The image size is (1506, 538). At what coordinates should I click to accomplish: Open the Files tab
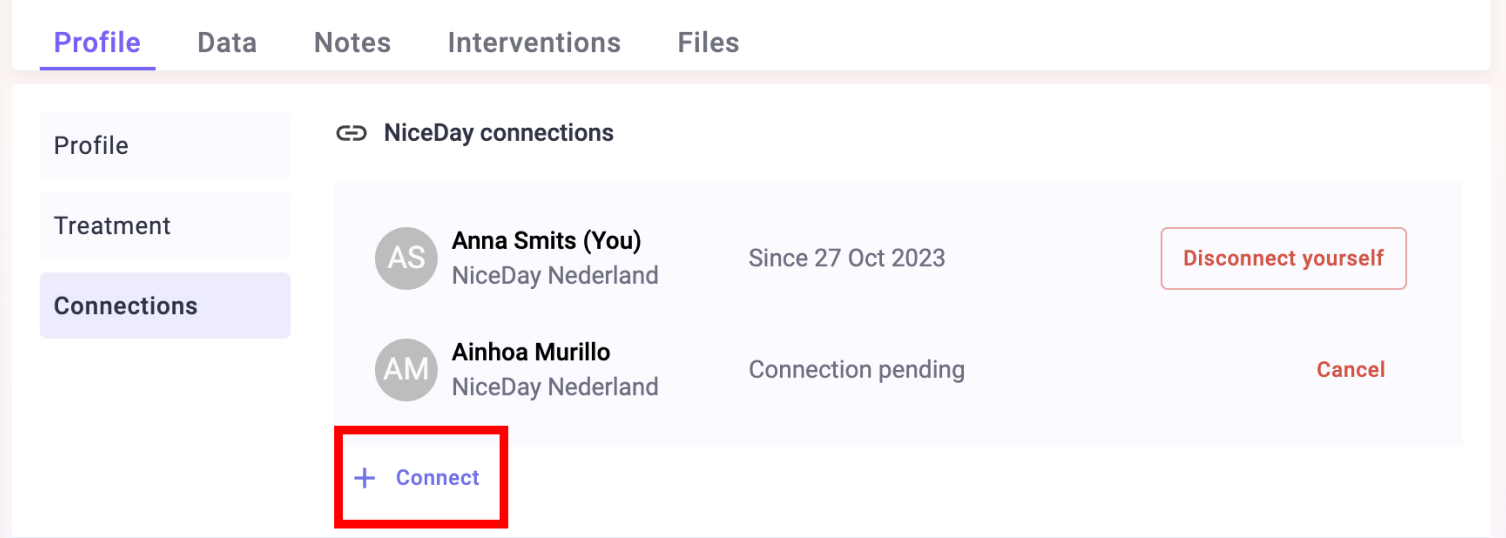(x=708, y=42)
